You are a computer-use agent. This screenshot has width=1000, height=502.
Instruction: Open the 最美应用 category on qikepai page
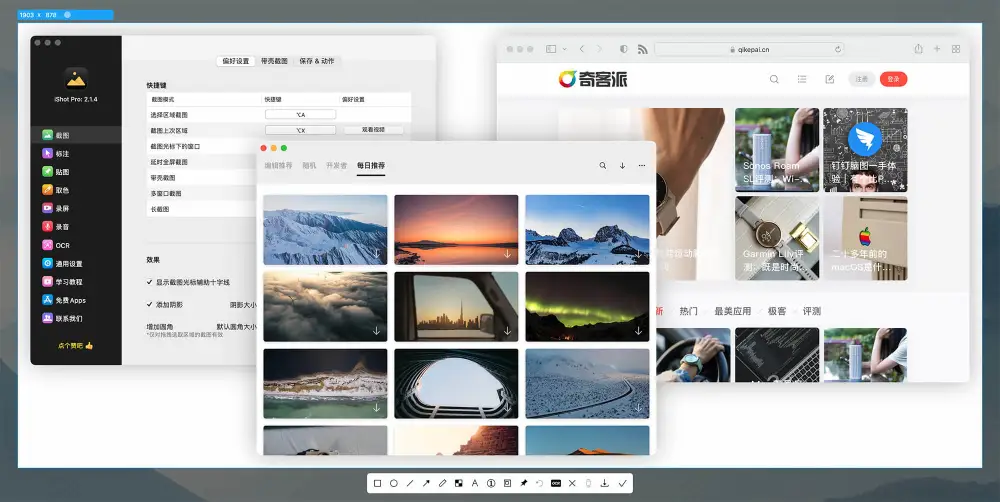733,311
